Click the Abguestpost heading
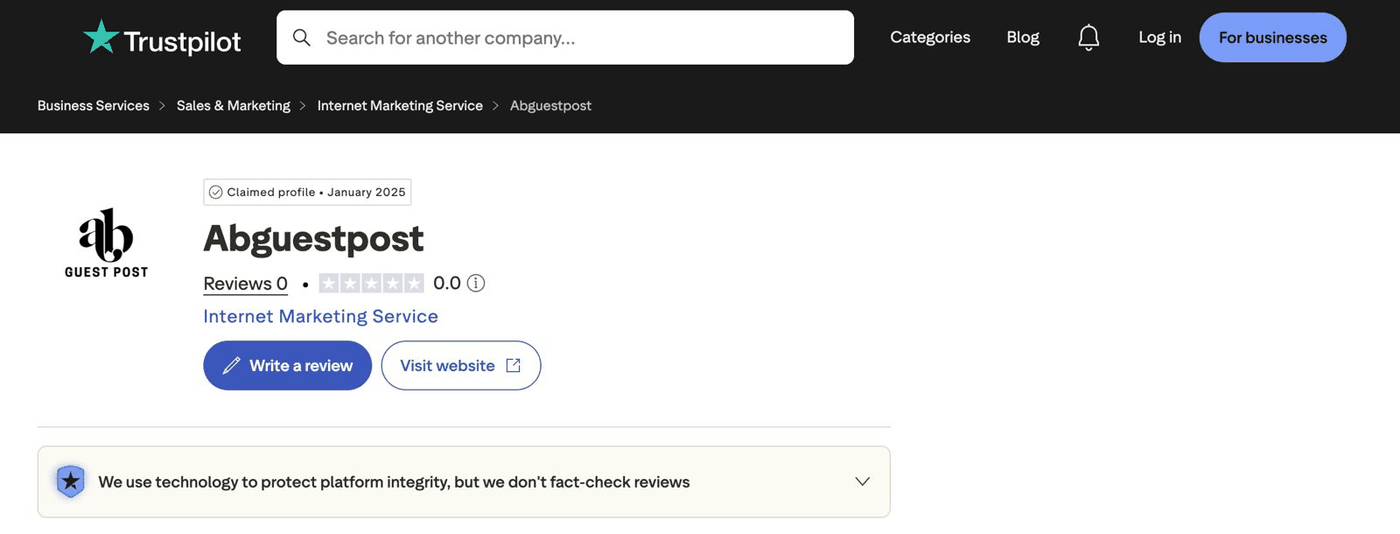 314,239
